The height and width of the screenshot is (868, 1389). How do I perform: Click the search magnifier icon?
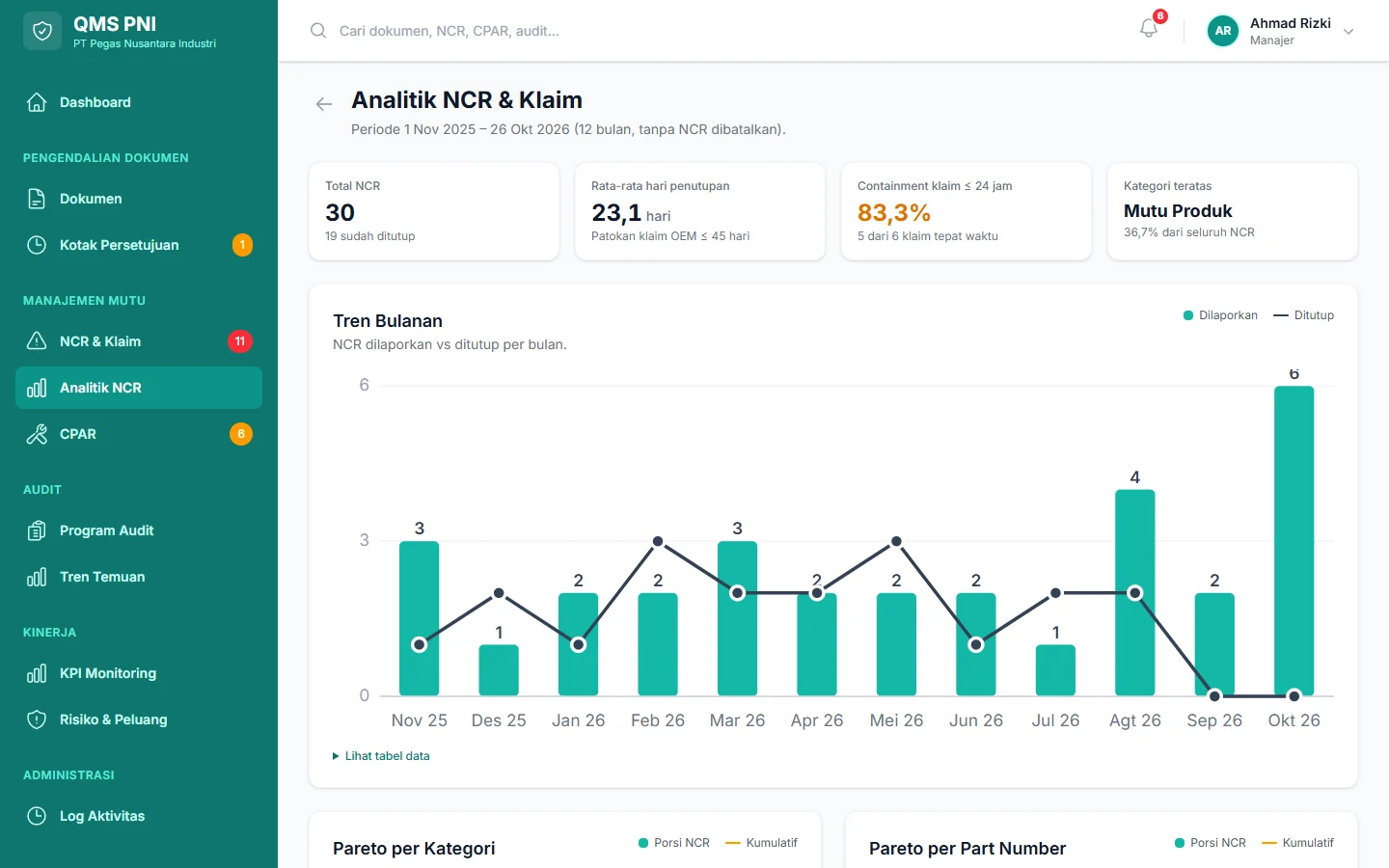pos(318,31)
